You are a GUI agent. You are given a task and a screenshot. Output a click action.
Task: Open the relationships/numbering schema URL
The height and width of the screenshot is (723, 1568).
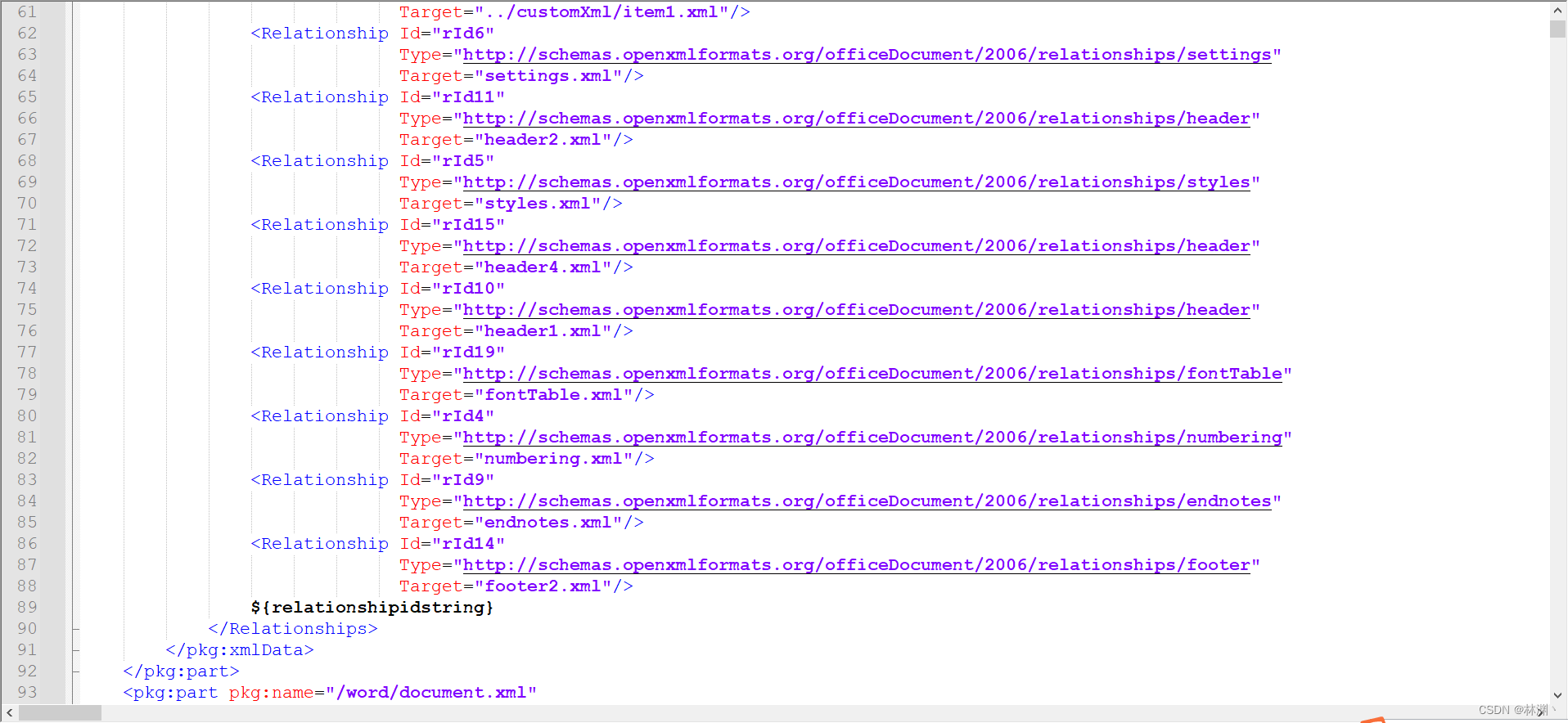point(872,438)
